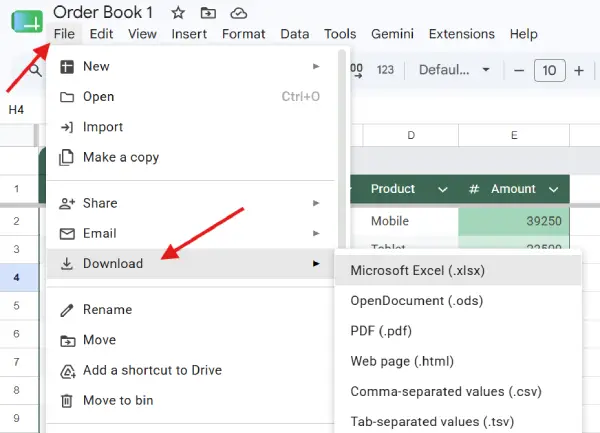
Task: Click the Email envelope icon
Action: [67, 233]
